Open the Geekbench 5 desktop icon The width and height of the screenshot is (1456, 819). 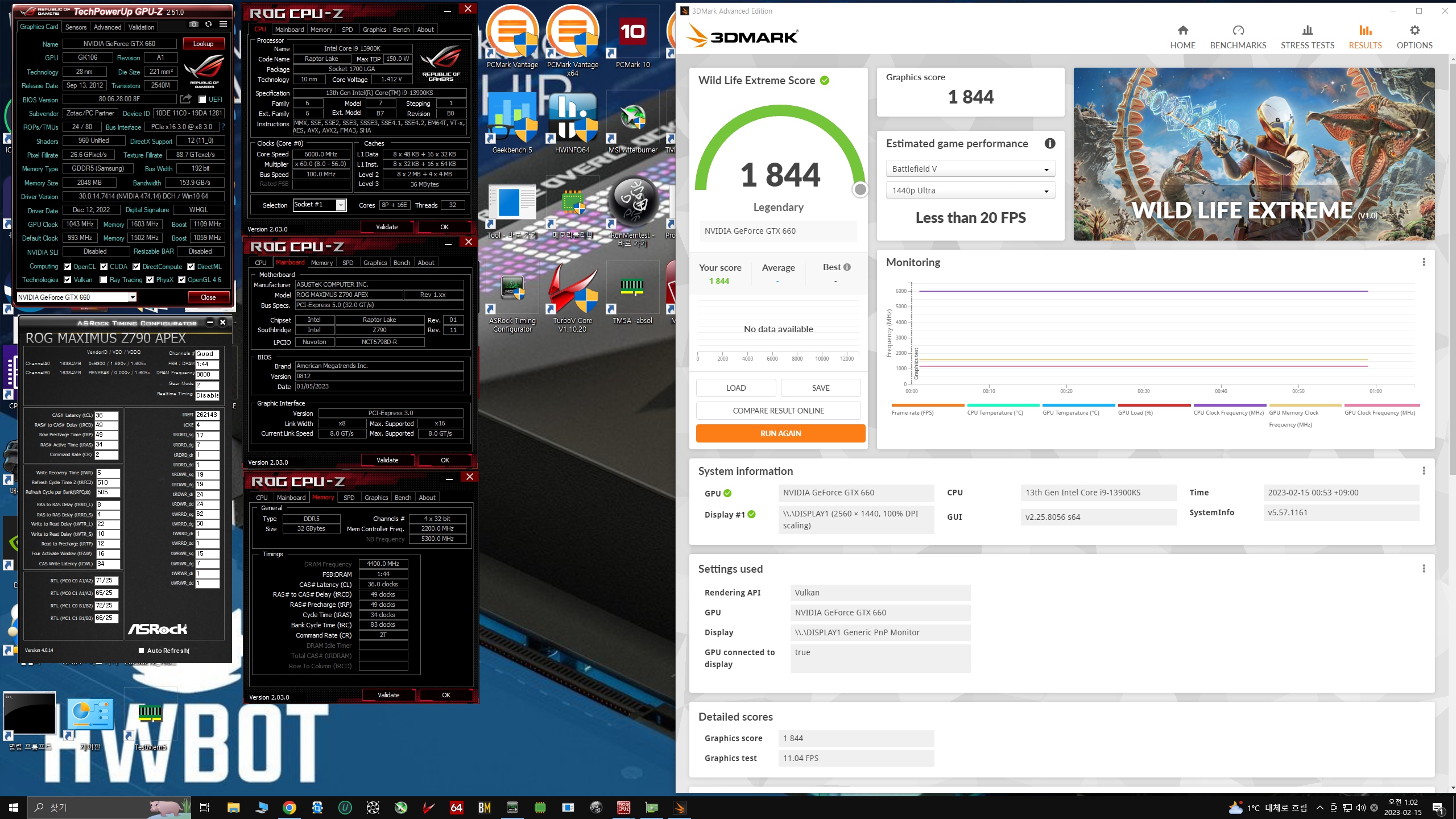pos(512,123)
